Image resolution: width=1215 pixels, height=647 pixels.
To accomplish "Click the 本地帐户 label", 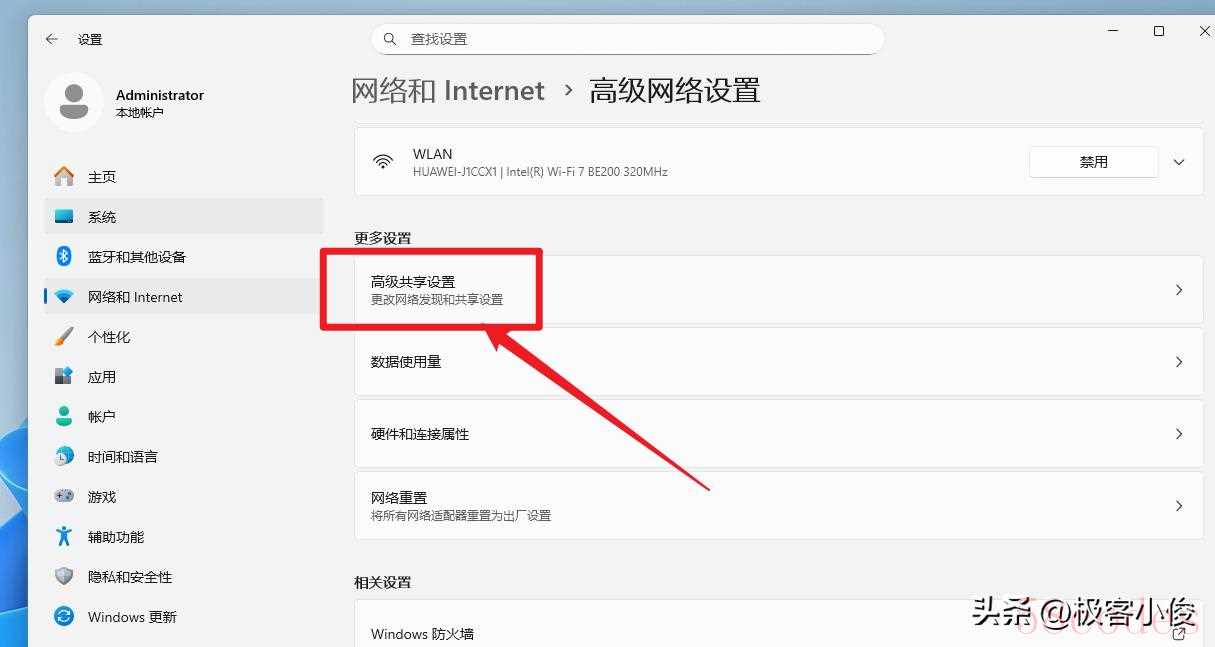I will click(x=140, y=113).
